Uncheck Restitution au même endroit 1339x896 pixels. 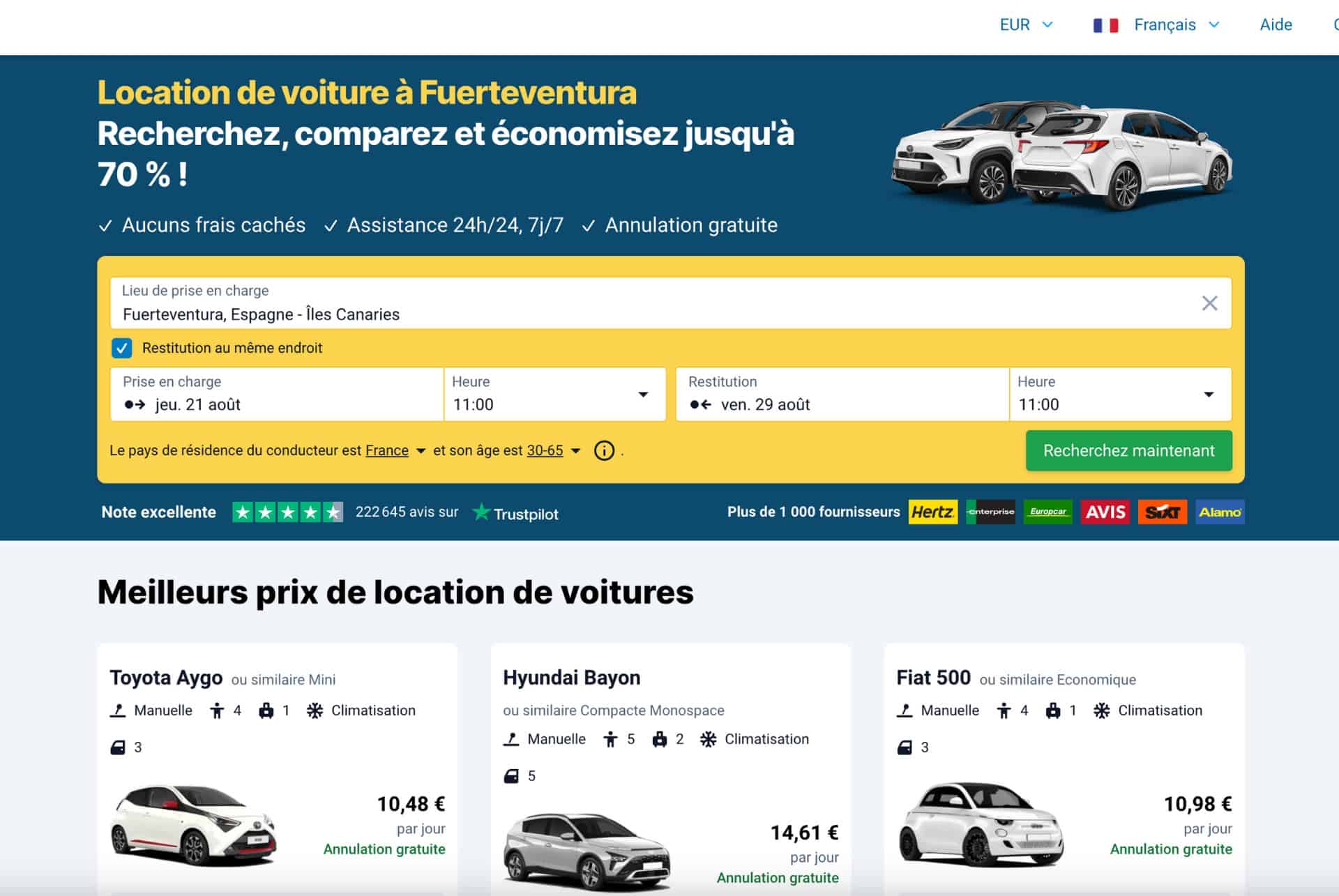(x=121, y=348)
